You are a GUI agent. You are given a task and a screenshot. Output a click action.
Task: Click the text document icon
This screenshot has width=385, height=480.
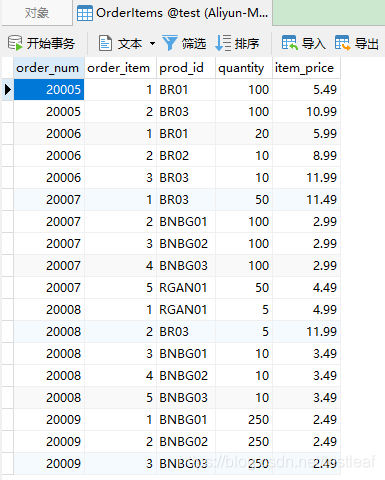tap(105, 43)
